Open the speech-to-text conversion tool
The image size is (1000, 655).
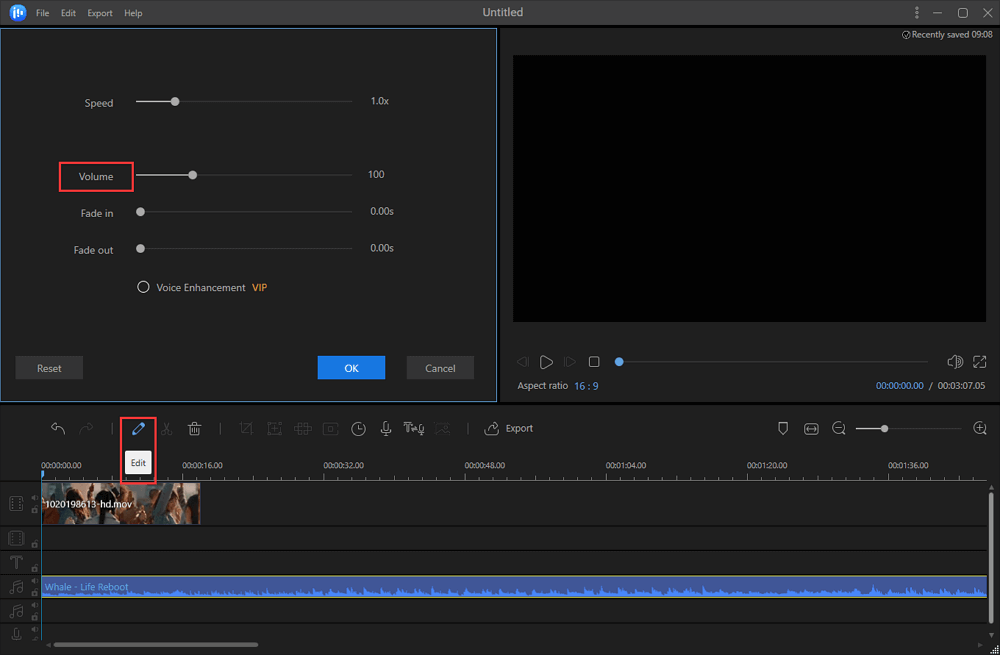[414, 428]
